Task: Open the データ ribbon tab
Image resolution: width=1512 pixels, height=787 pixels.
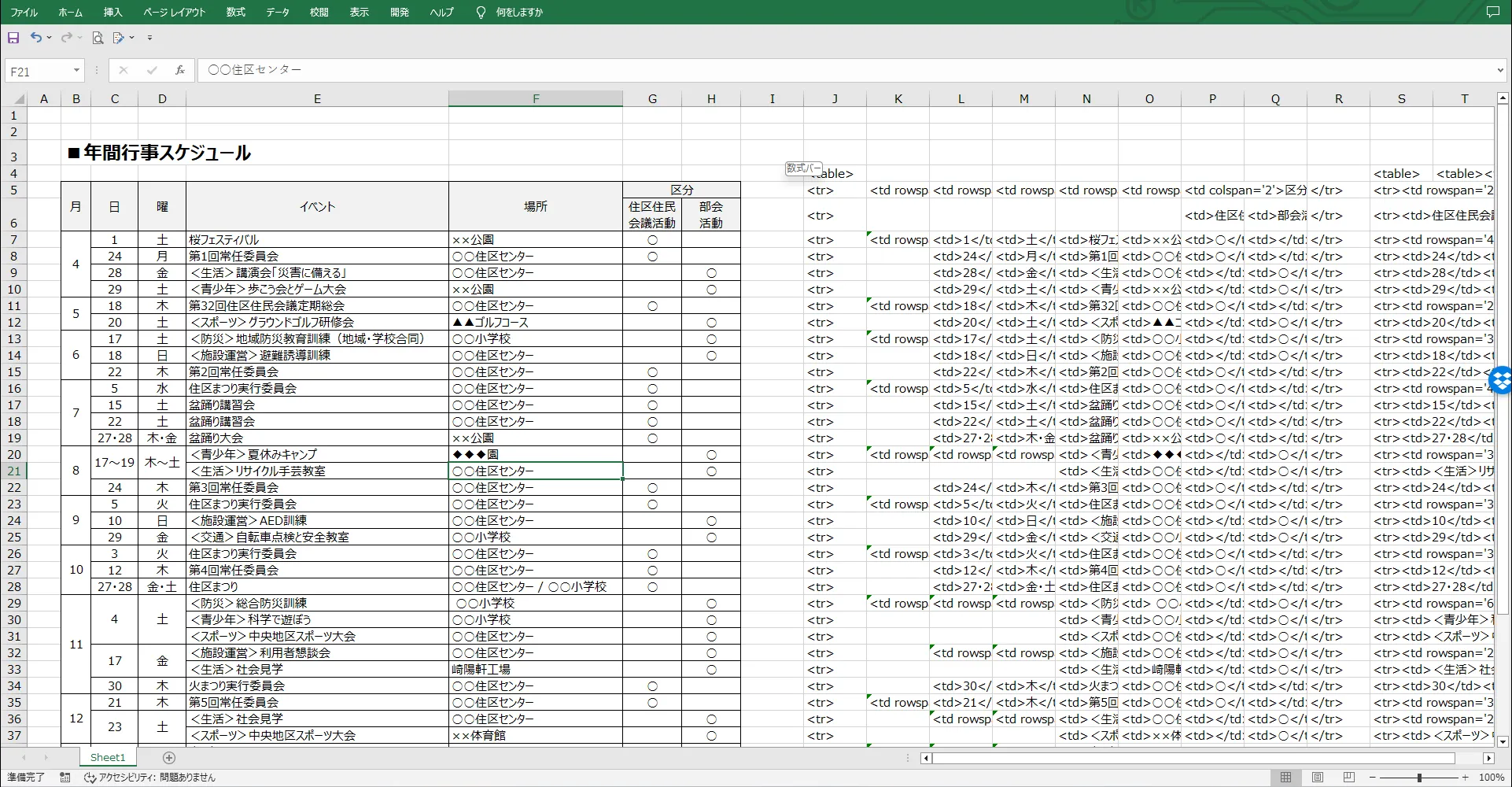Action: 277,13
